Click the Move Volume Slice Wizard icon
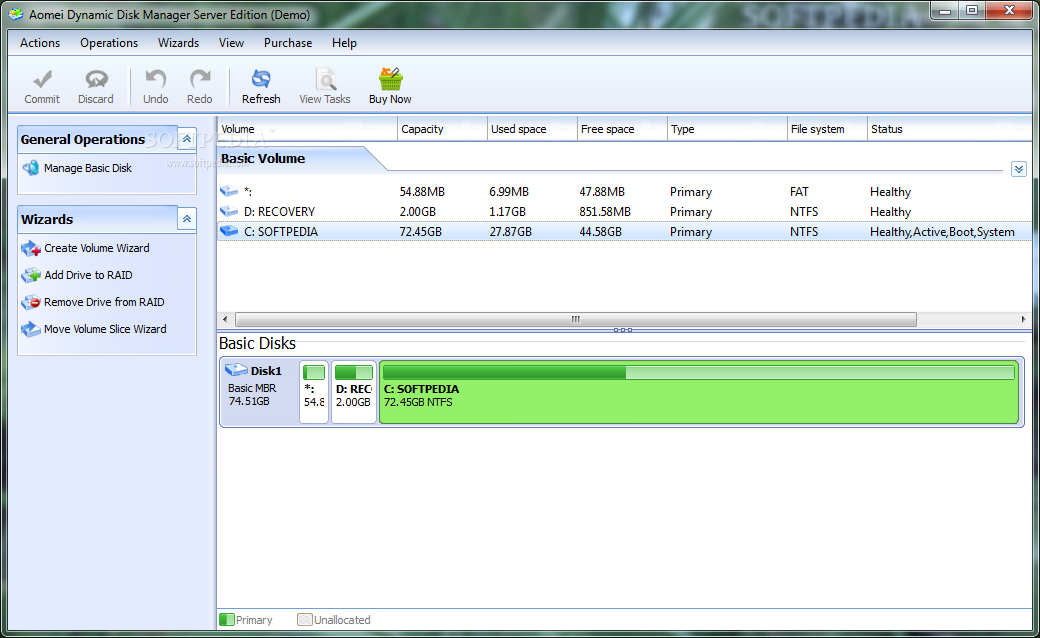 [31, 329]
